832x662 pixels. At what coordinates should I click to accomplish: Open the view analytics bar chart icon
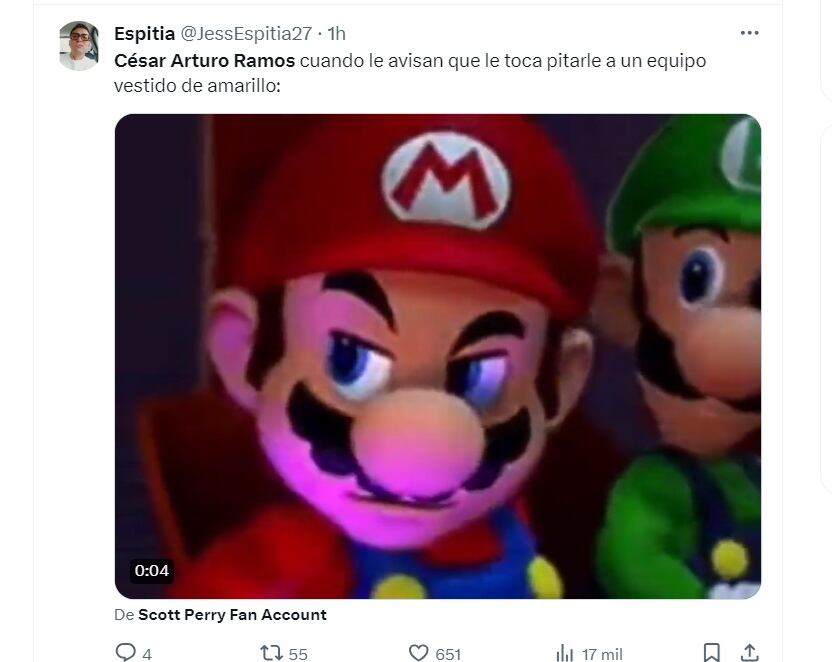pos(565,653)
